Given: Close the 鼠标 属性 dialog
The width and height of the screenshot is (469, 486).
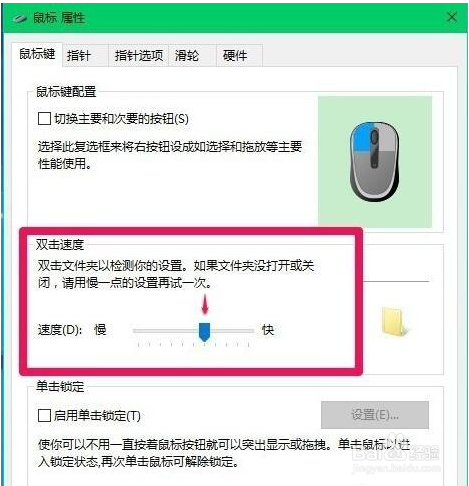Looking at the screenshot, I should (452, 17).
